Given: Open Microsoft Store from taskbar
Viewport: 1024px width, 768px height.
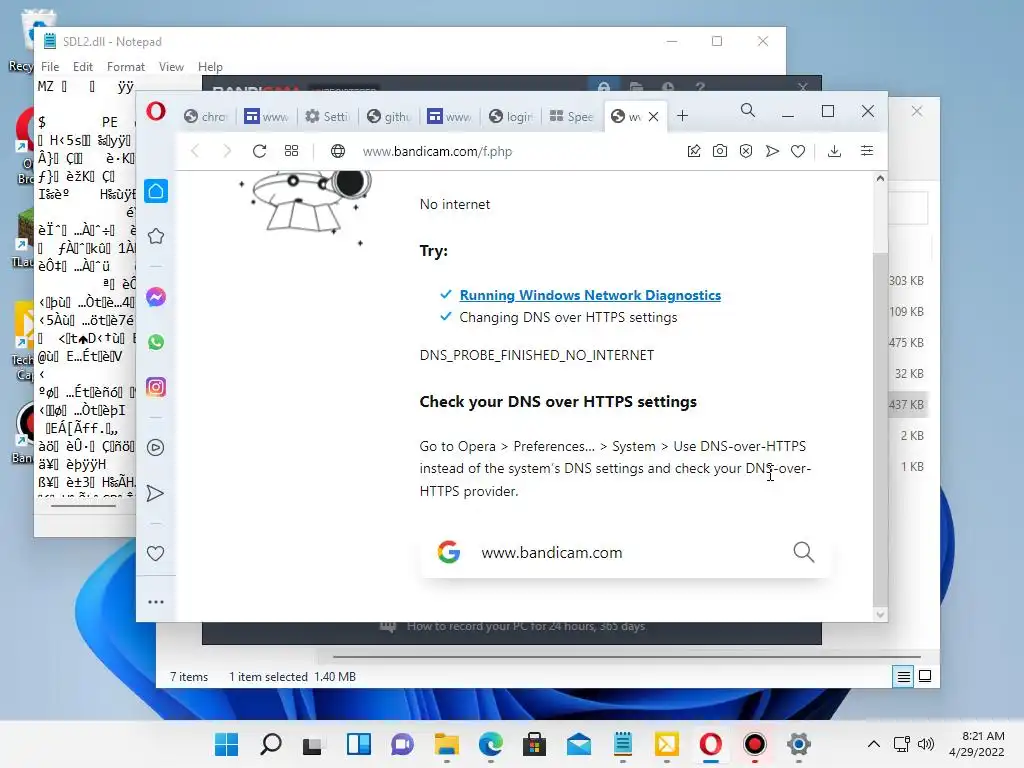Looking at the screenshot, I should click(534, 744).
